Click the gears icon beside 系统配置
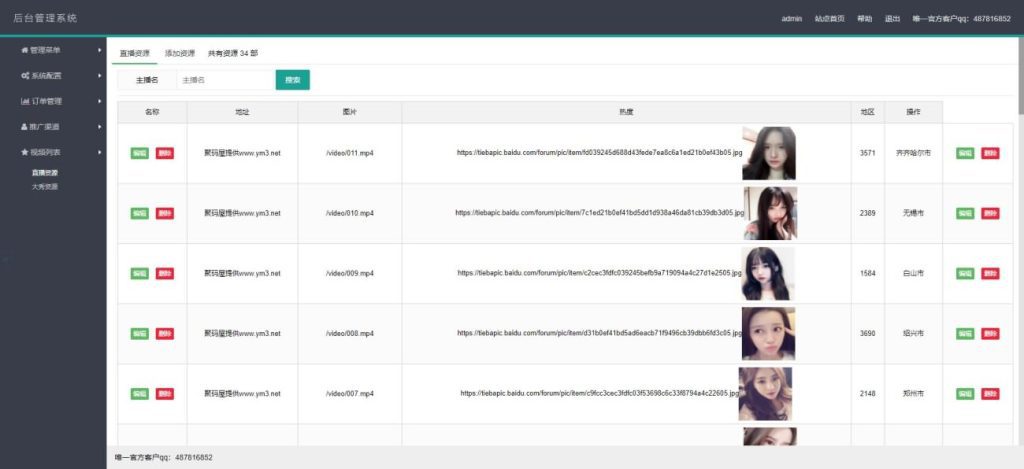 pos(25,76)
